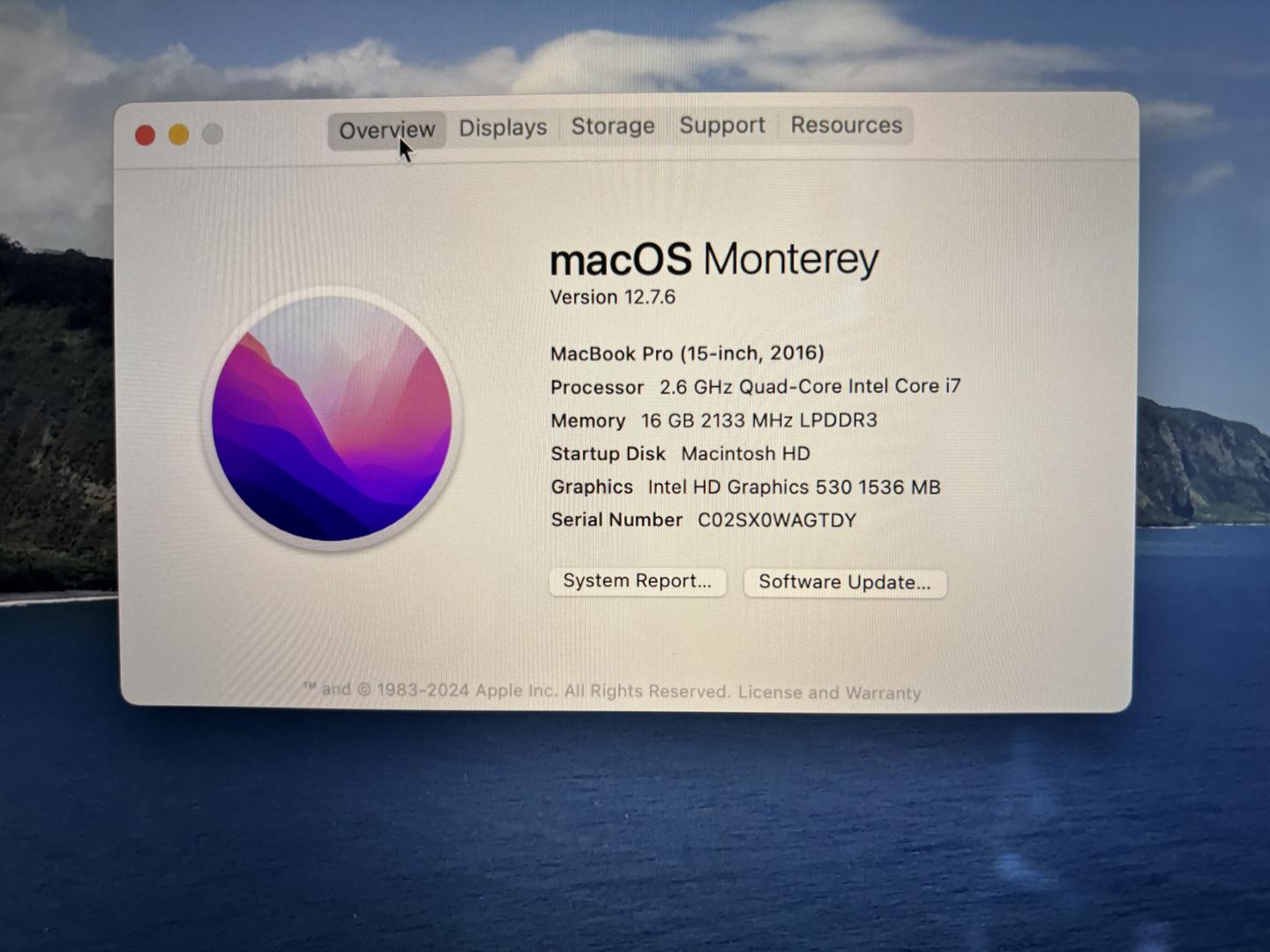Click the macOS Monterey logo image
This screenshot has height=952, width=1270.
tap(332, 419)
